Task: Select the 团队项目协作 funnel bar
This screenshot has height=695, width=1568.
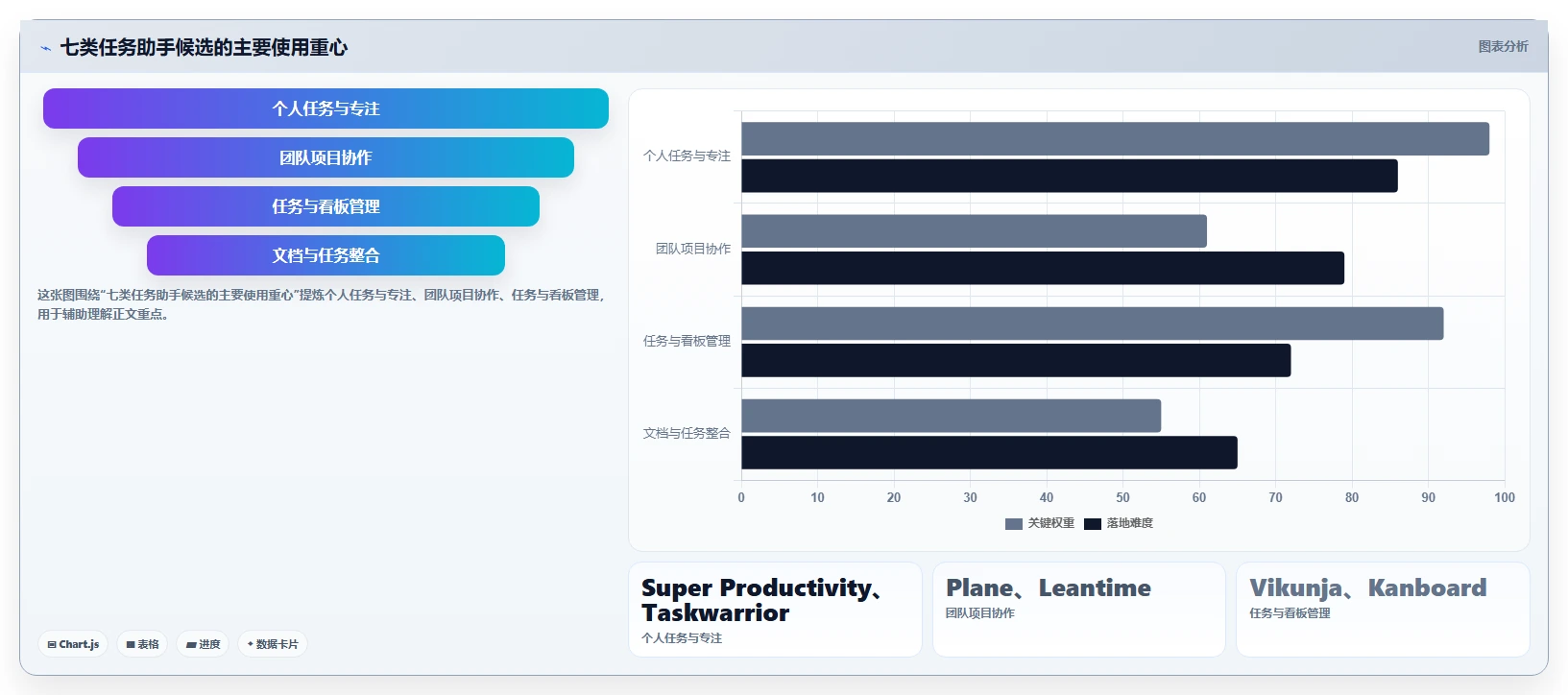Action: tap(326, 157)
